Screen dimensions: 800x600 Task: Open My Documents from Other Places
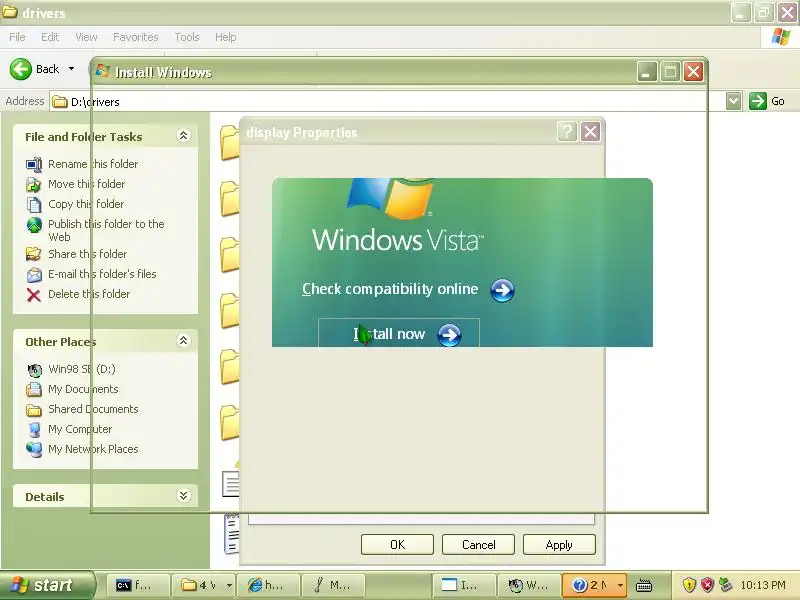[x=83, y=389]
